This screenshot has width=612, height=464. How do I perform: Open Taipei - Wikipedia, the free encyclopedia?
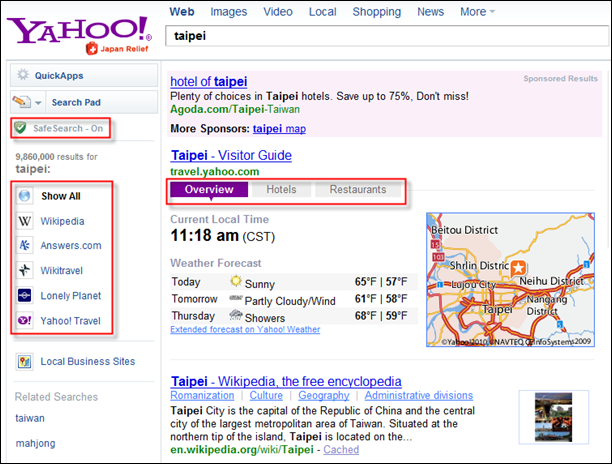tap(286, 381)
